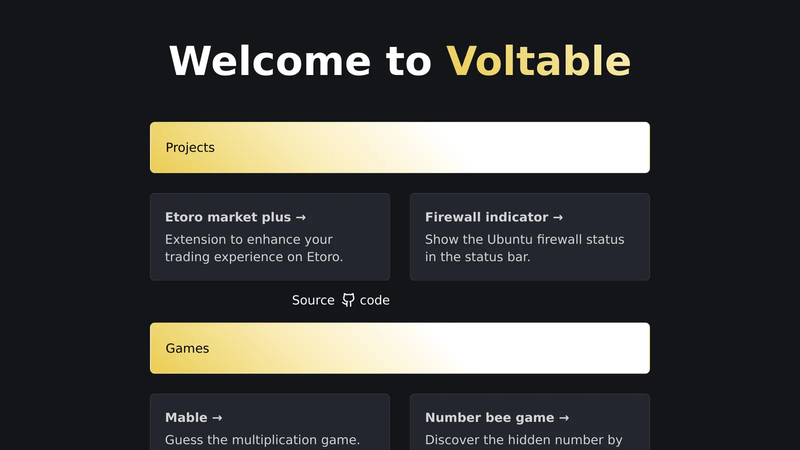Click the 'Welcome to' heading text
Viewport: 800px width, 450px height.
(301, 61)
